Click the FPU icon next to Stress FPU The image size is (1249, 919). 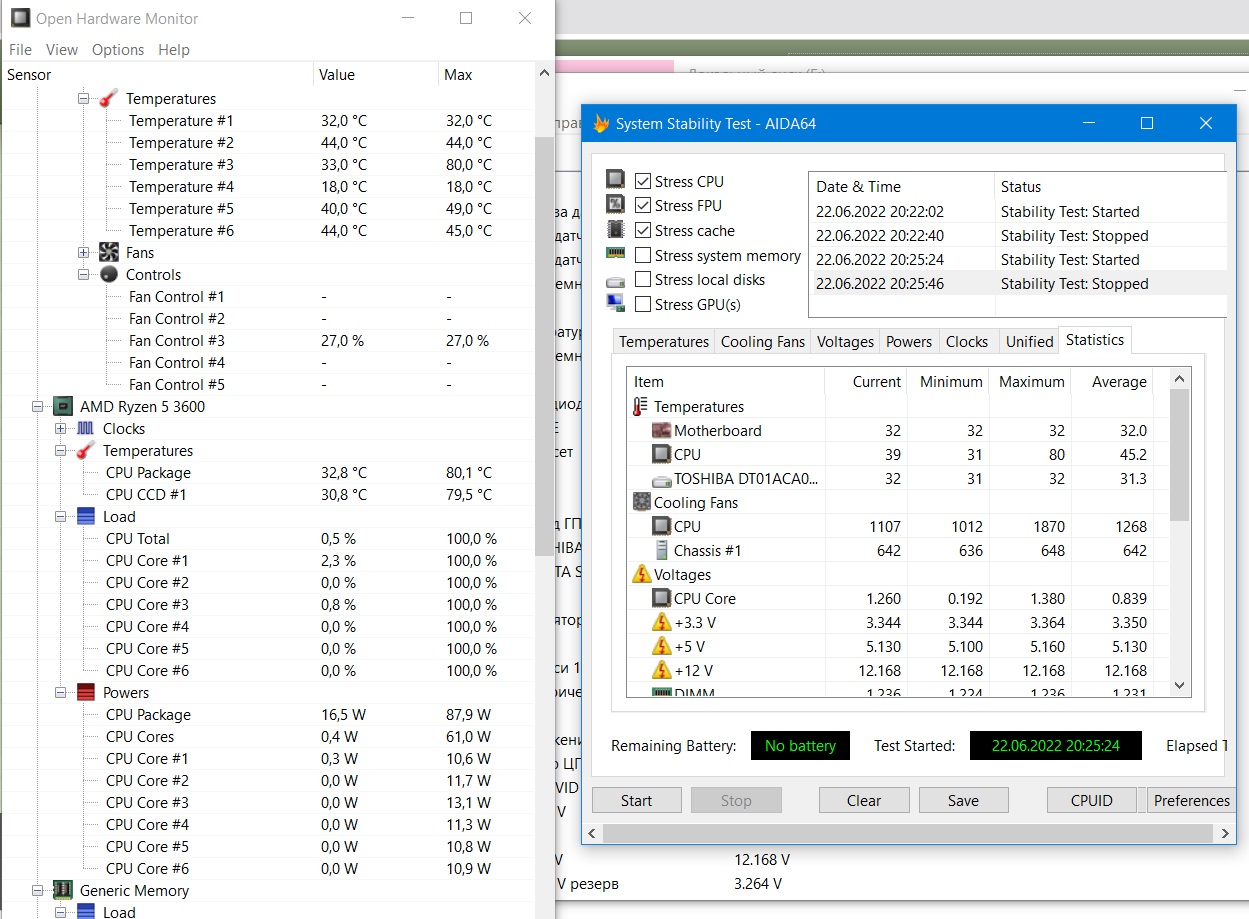pyautogui.click(x=616, y=205)
